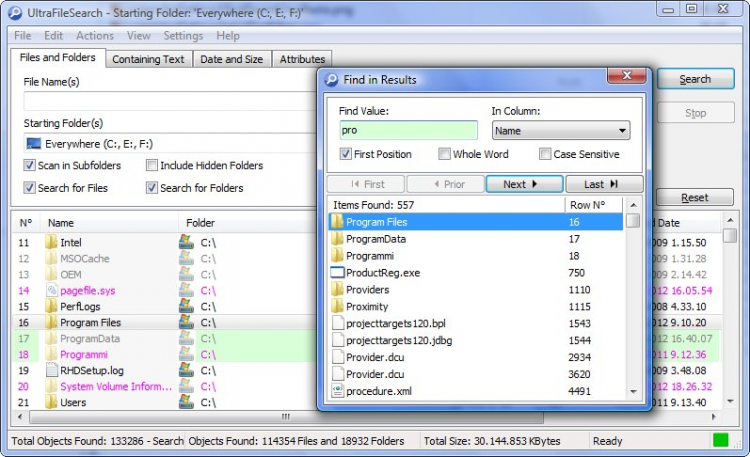Open the Help menu
750x457 pixels.
pyautogui.click(x=228, y=35)
